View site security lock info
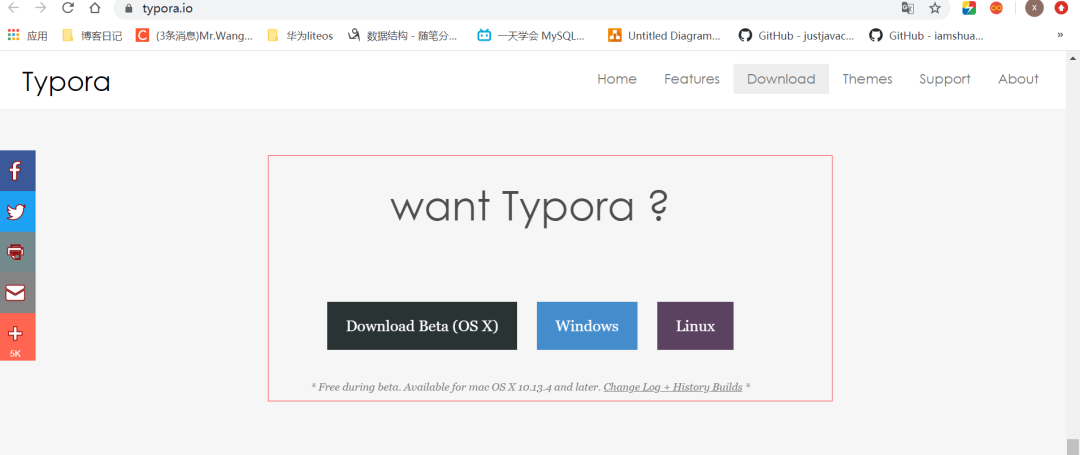Image resolution: width=1080 pixels, height=455 pixels. pyautogui.click(x=128, y=8)
